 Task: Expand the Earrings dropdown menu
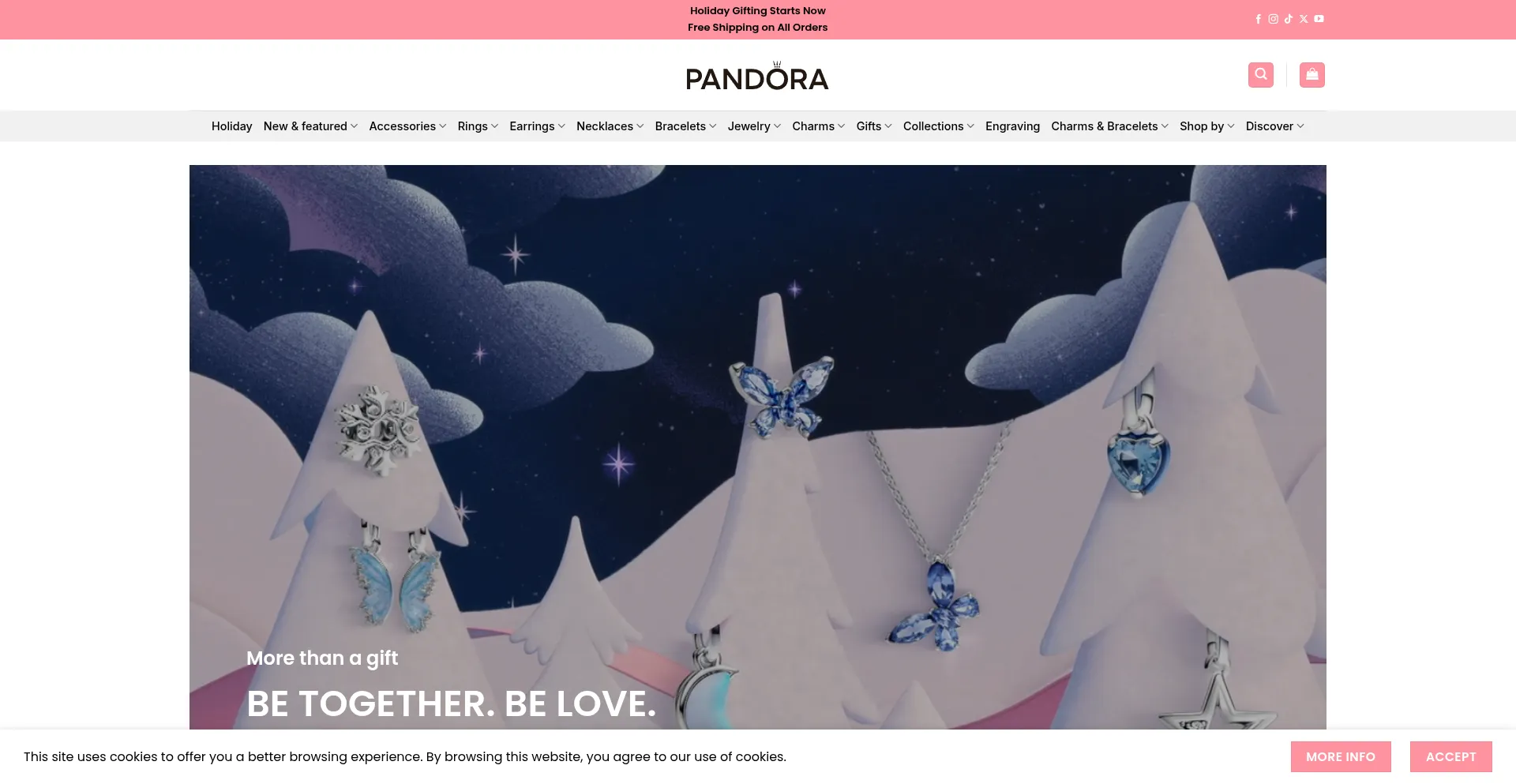point(537,126)
